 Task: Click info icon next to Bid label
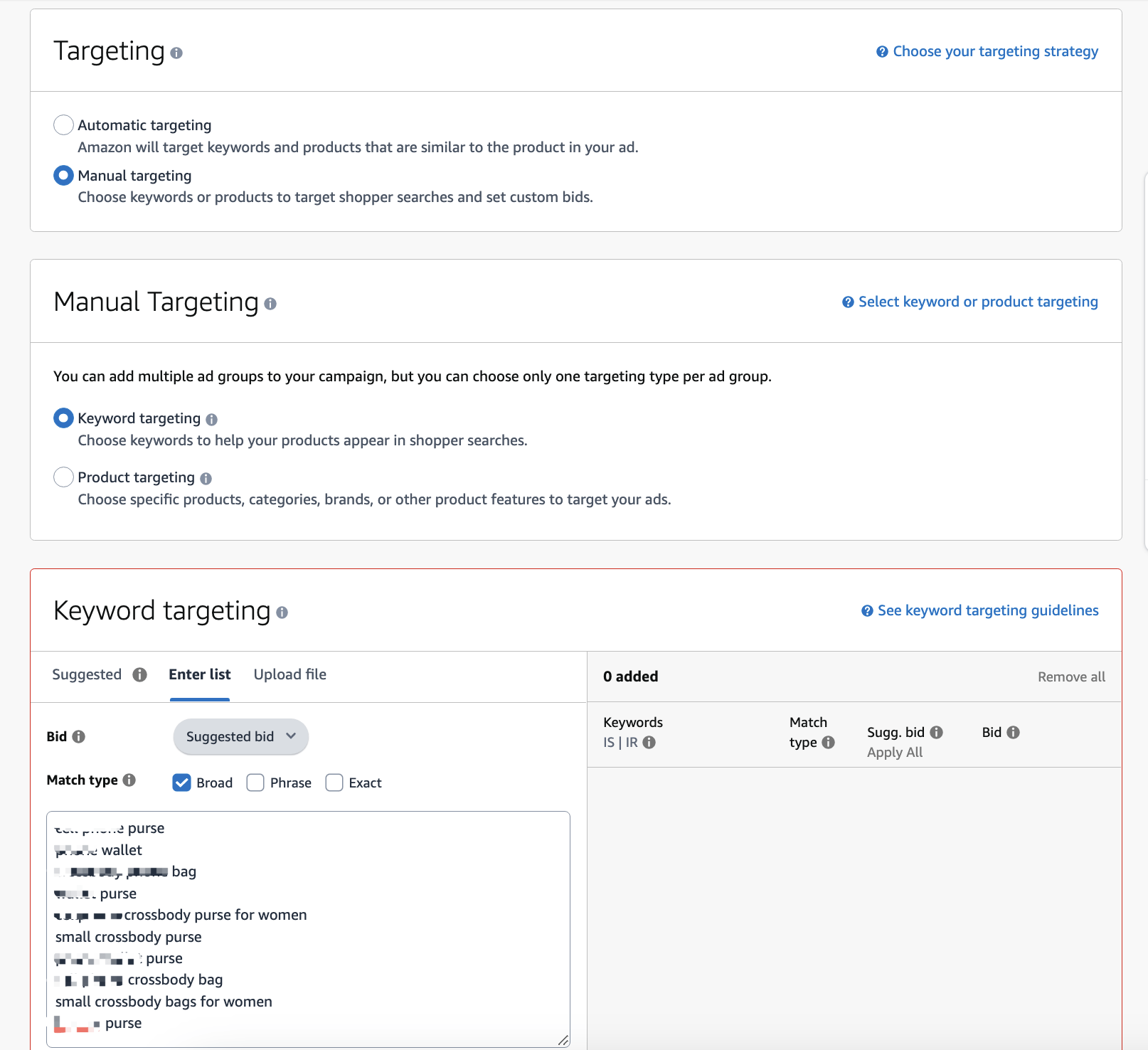79,737
